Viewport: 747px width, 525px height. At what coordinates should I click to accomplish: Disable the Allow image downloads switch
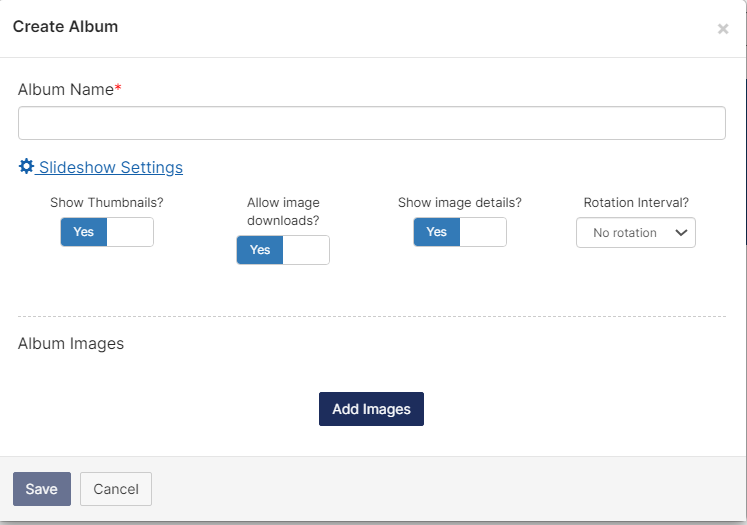pyautogui.click(x=283, y=250)
